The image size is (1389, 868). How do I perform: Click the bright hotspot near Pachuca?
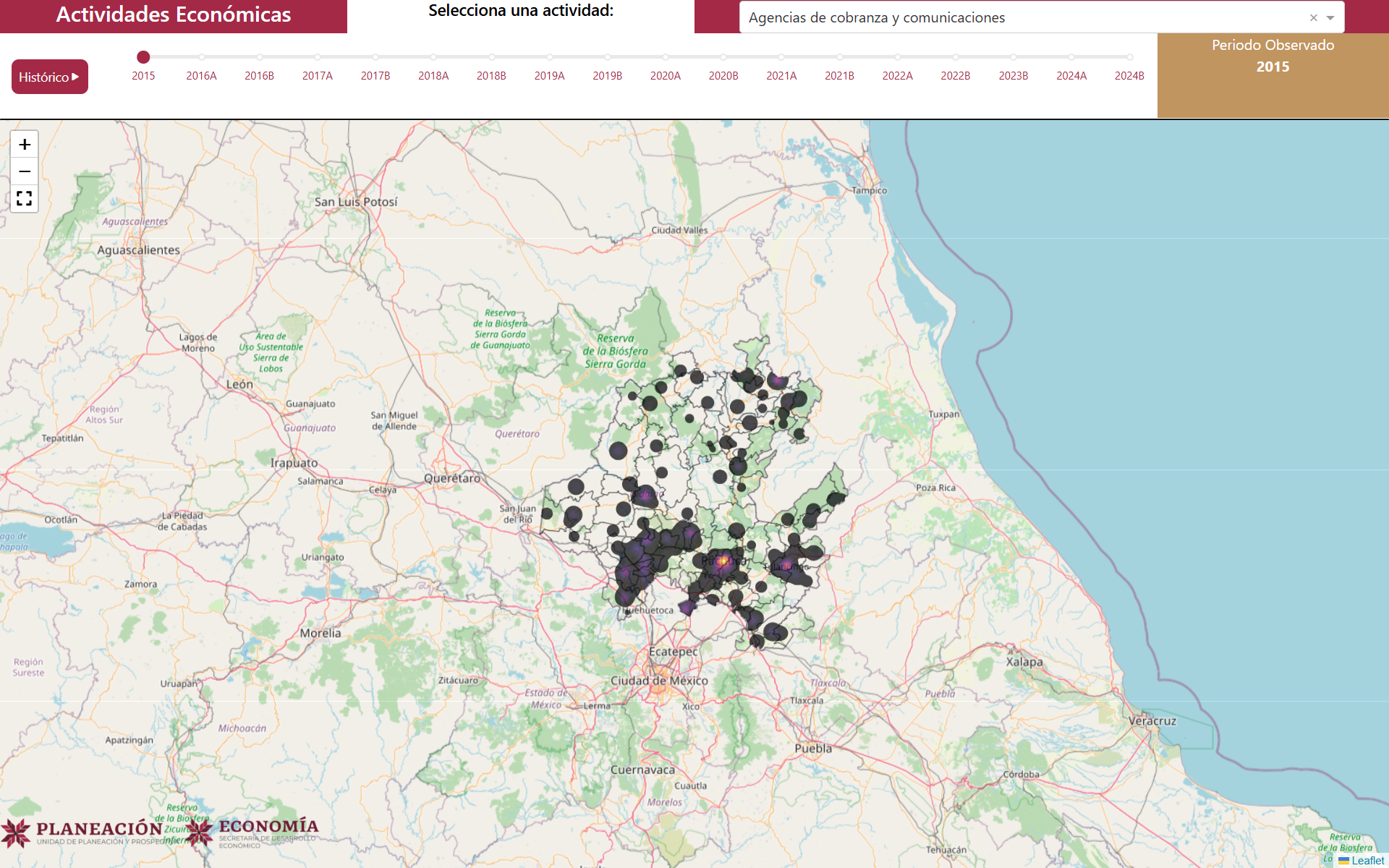(723, 561)
